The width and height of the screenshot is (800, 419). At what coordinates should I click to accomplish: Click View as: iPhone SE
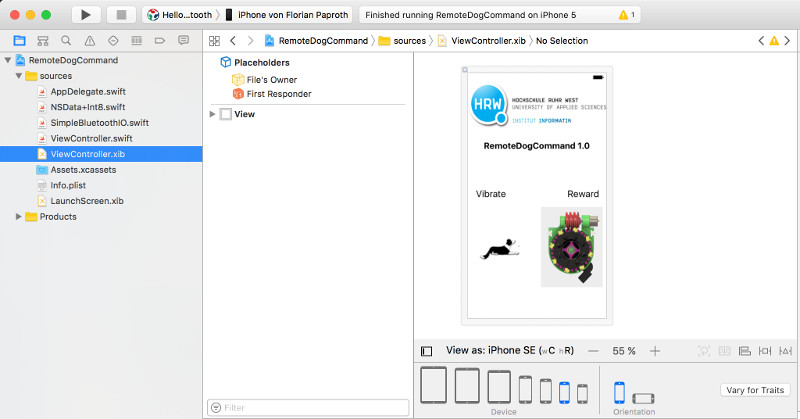(510, 351)
